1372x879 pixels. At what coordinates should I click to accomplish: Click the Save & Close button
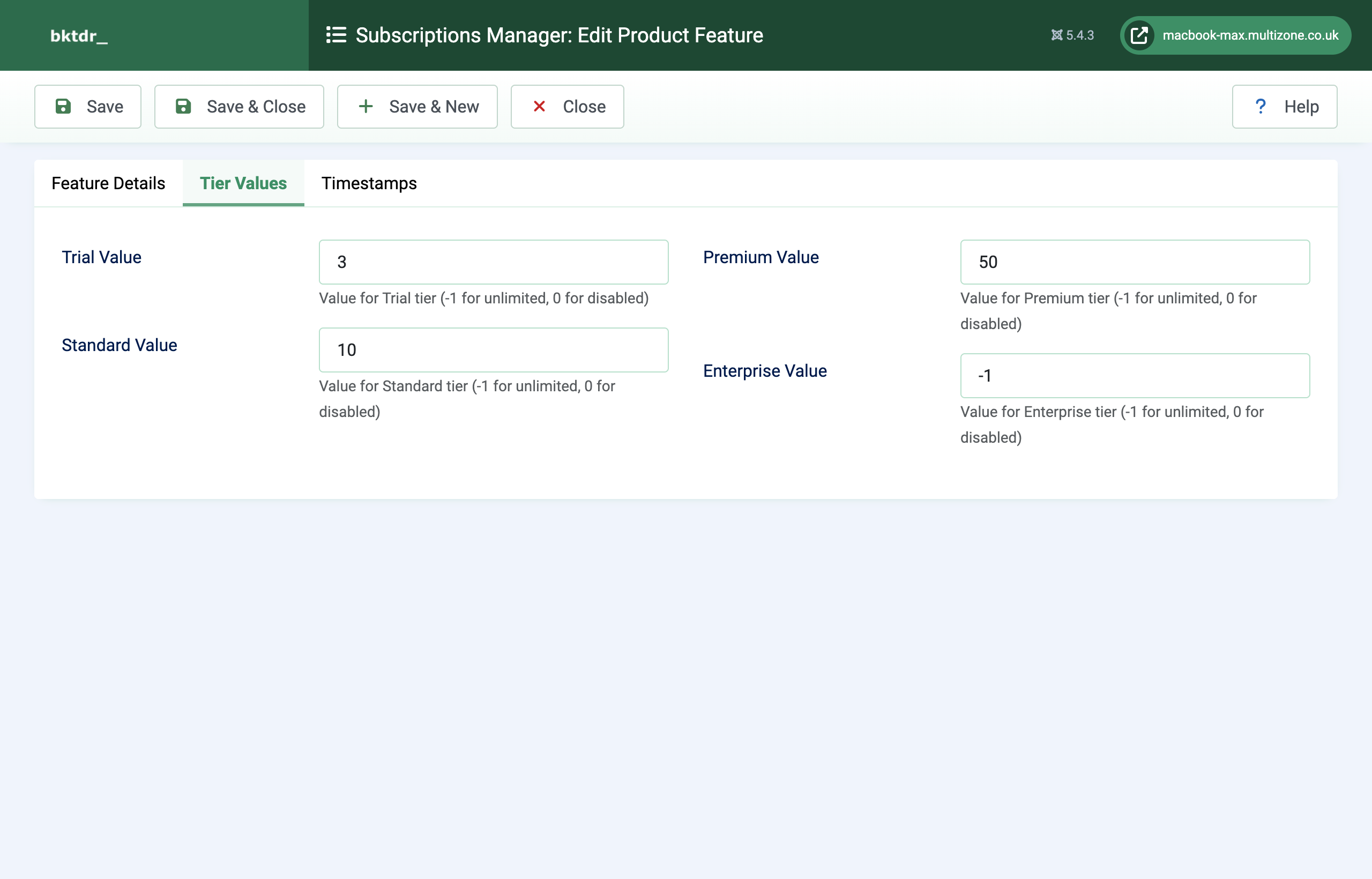click(x=239, y=106)
